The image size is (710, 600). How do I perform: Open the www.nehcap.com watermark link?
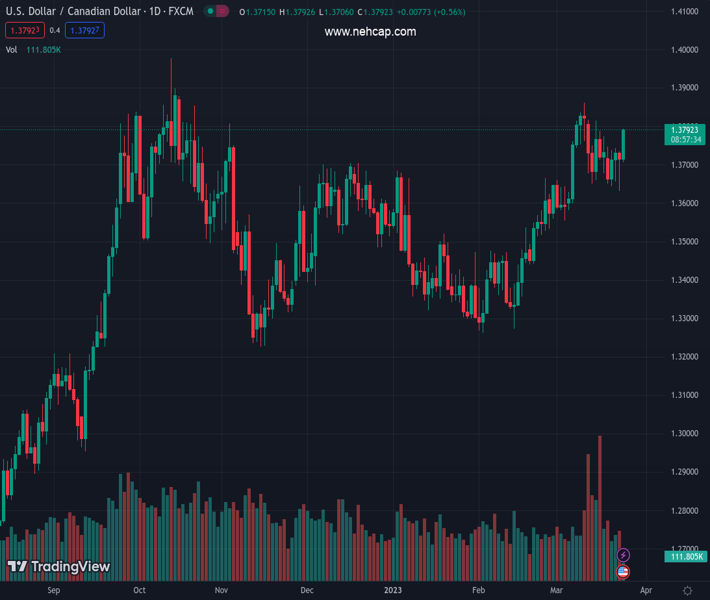pyautogui.click(x=370, y=32)
